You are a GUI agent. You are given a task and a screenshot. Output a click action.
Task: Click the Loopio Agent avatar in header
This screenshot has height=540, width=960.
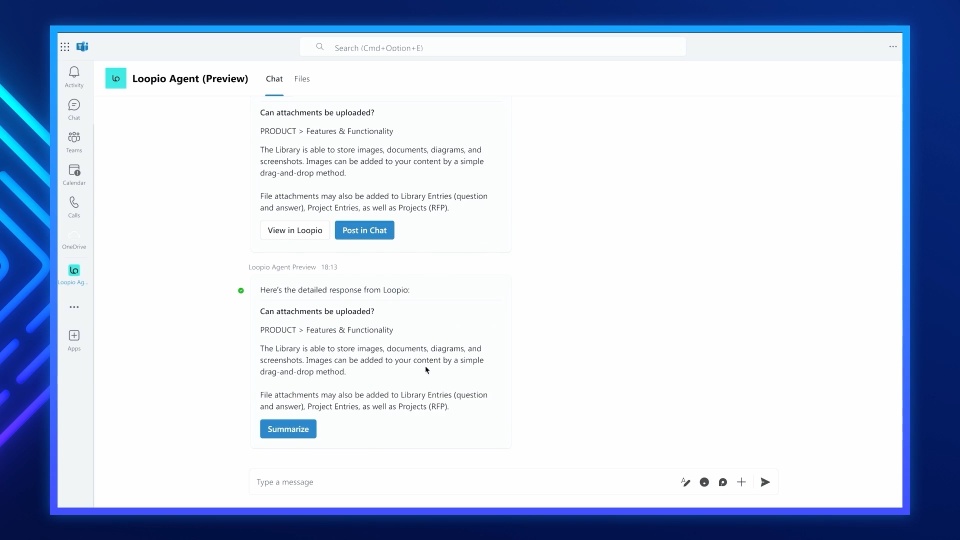[x=116, y=78]
